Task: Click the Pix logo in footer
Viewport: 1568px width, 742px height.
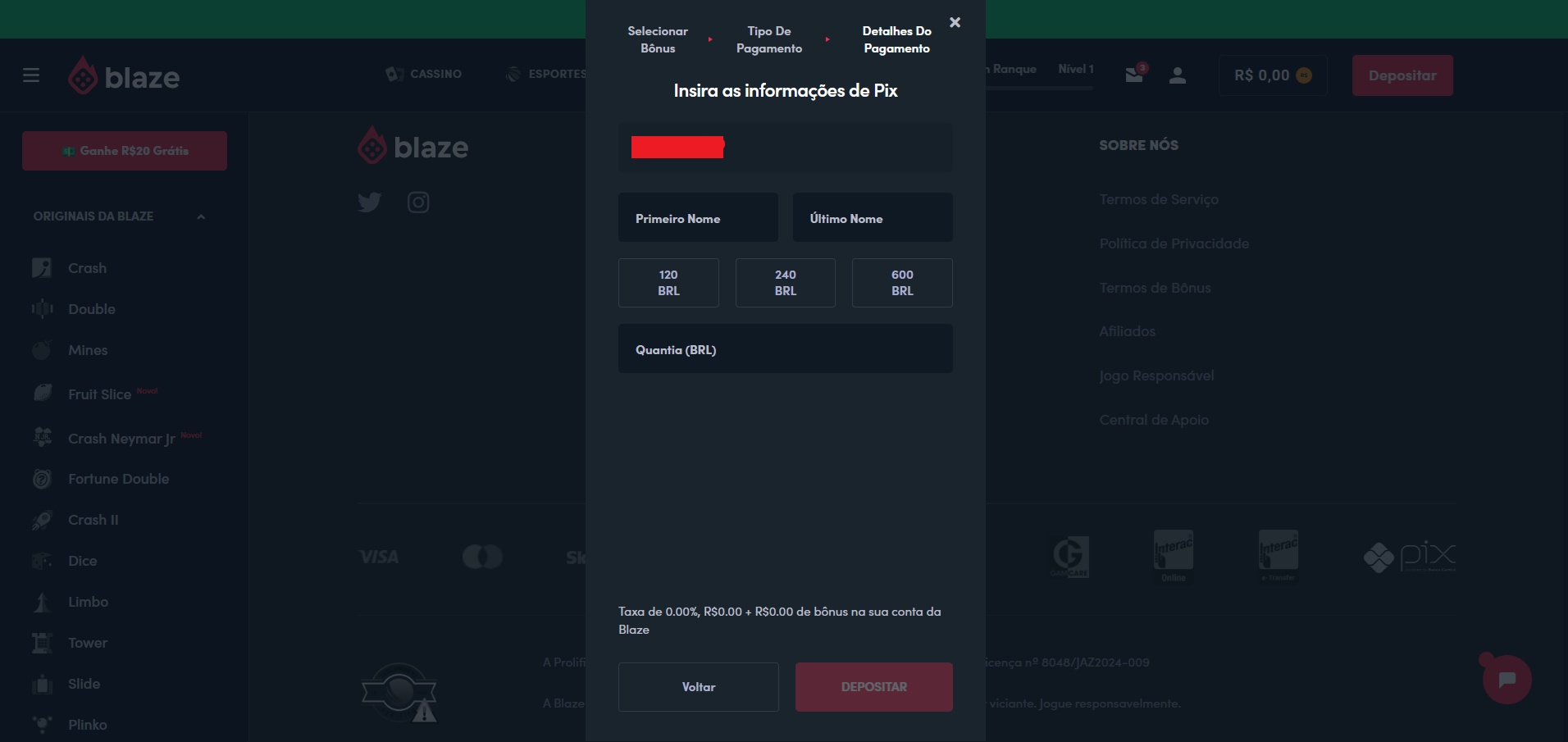Action: 1410,557
